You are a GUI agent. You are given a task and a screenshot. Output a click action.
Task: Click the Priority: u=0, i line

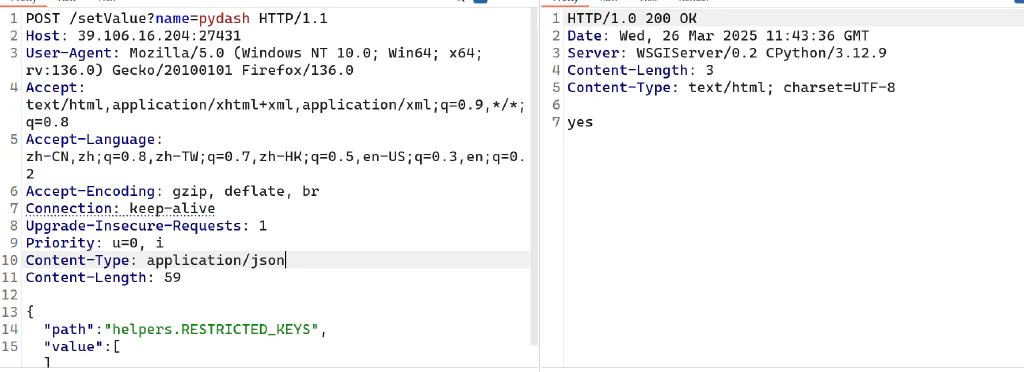click(95, 243)
